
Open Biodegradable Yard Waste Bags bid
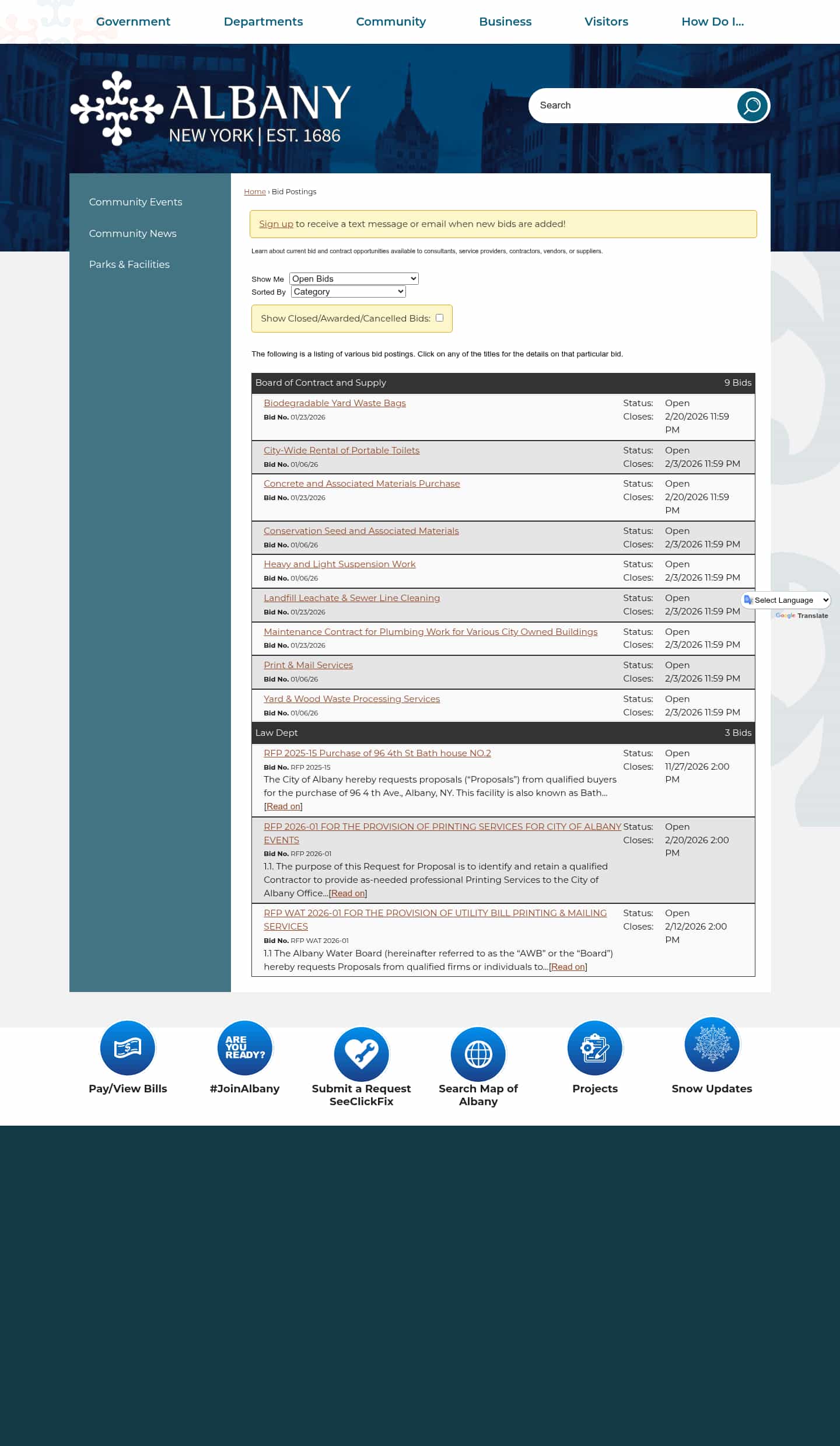(x=334, y=403)
